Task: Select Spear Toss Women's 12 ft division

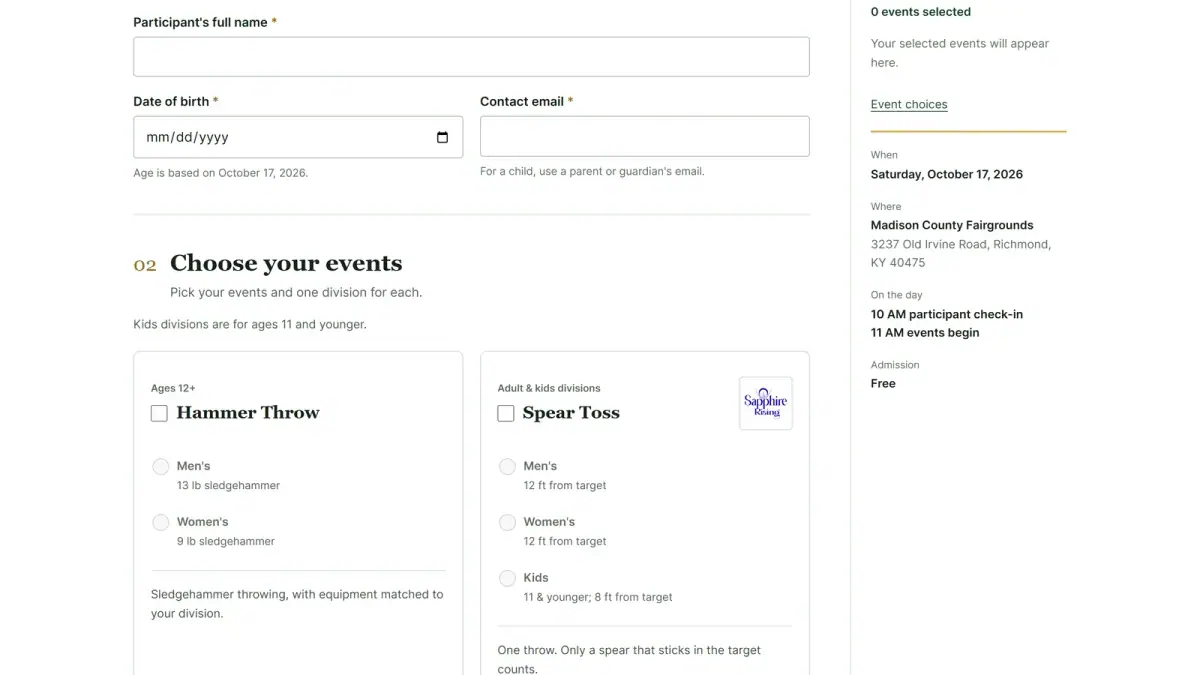Action: tap(507, 522)
